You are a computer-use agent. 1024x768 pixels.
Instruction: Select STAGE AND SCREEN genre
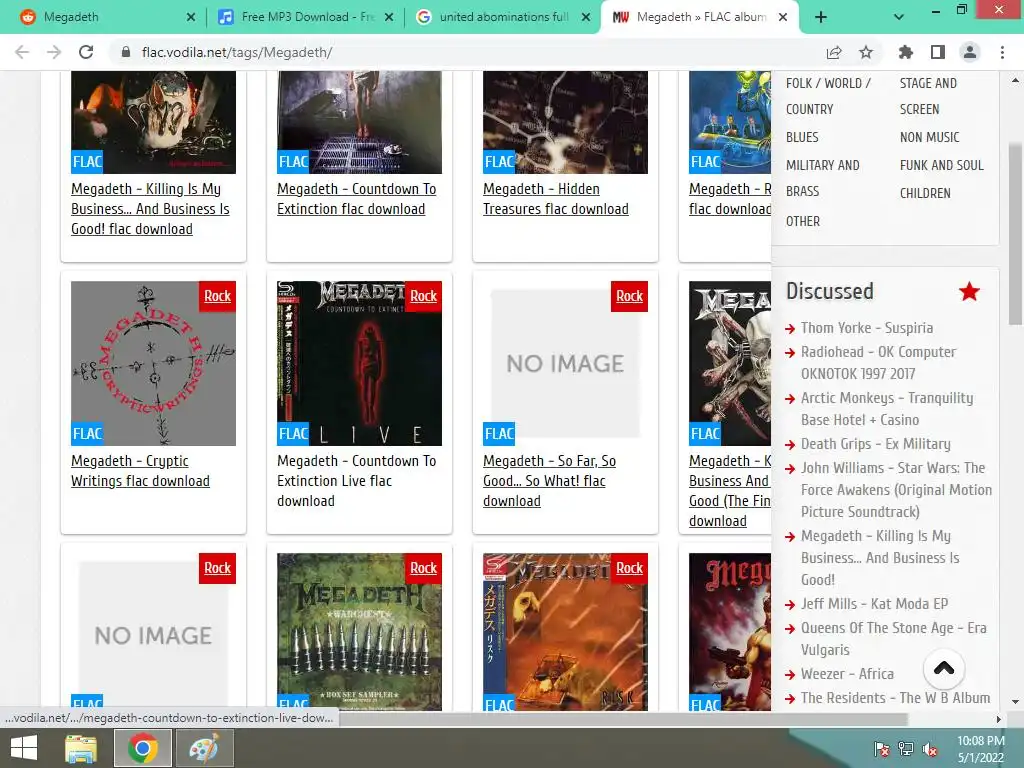pos(928,96)
